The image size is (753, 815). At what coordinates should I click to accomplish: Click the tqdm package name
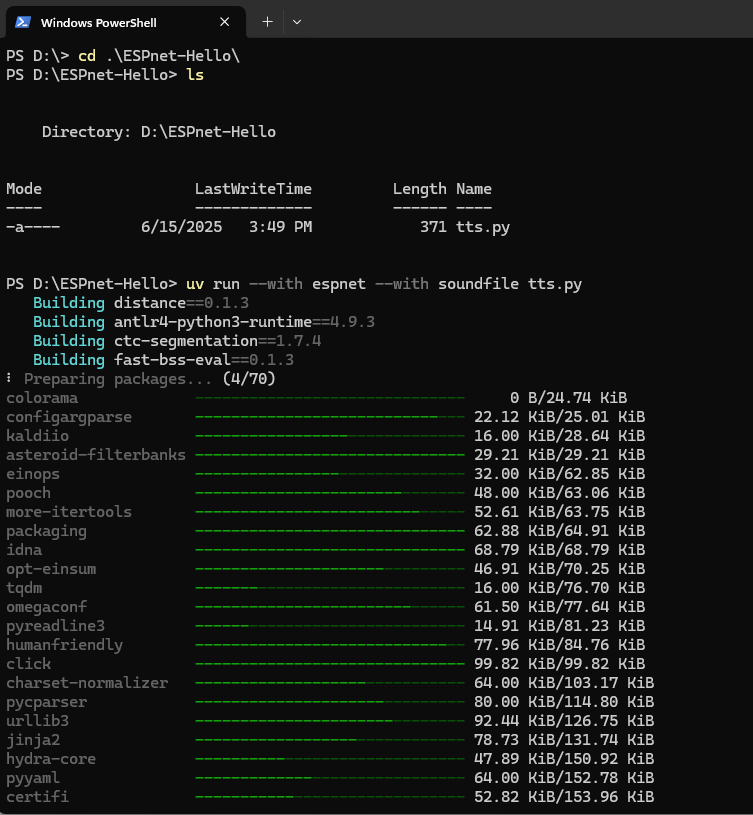coord(24,588)
